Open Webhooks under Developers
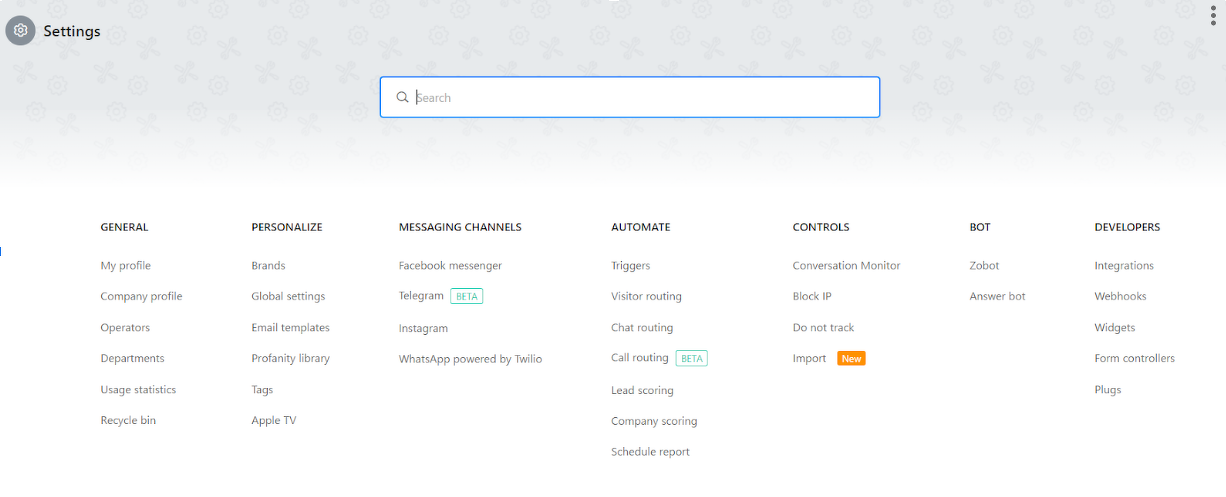 (x=1120, y=296)
